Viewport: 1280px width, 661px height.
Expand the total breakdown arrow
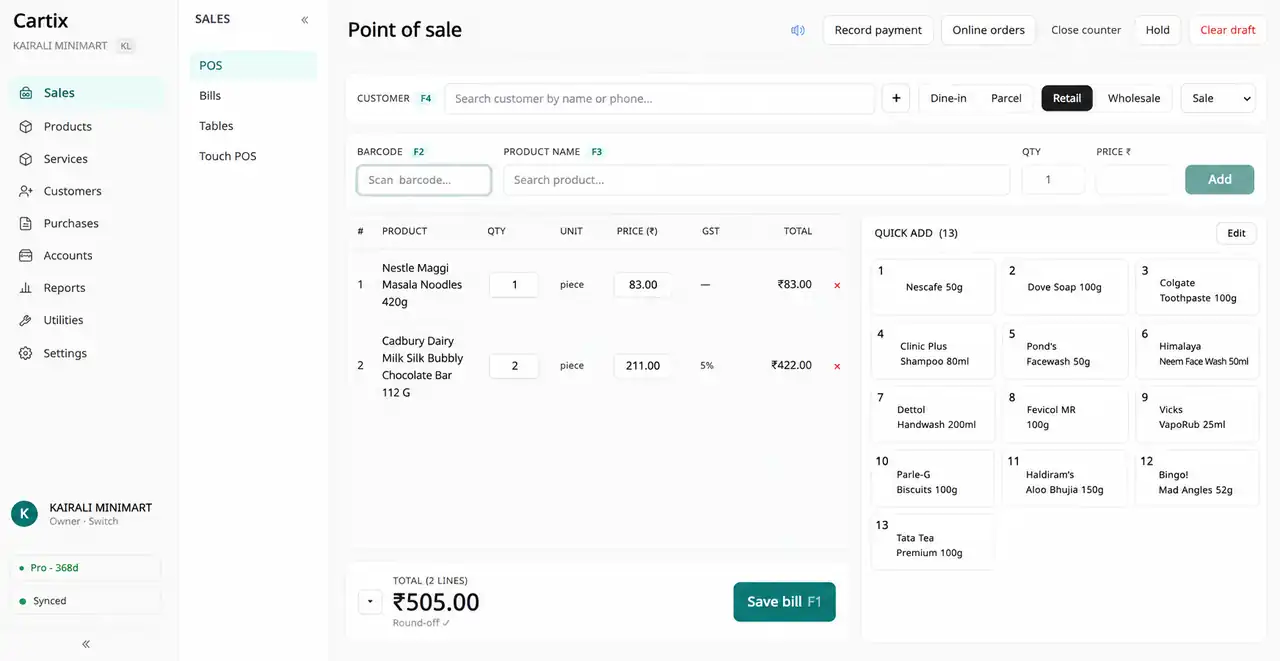370,602
